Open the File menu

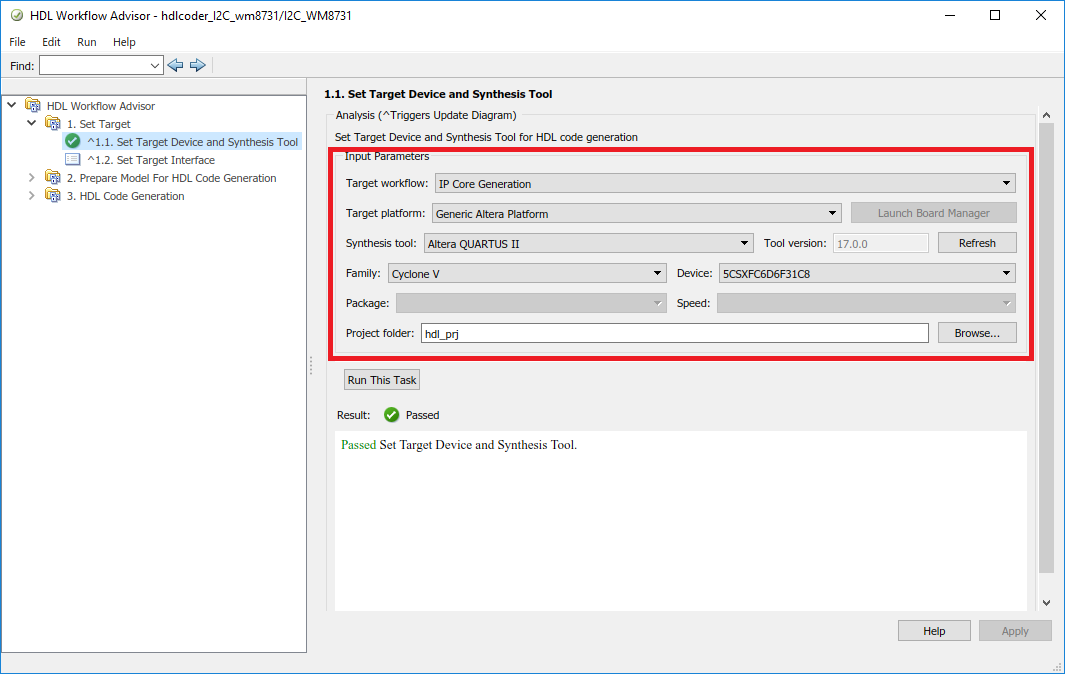pos(17,42)
